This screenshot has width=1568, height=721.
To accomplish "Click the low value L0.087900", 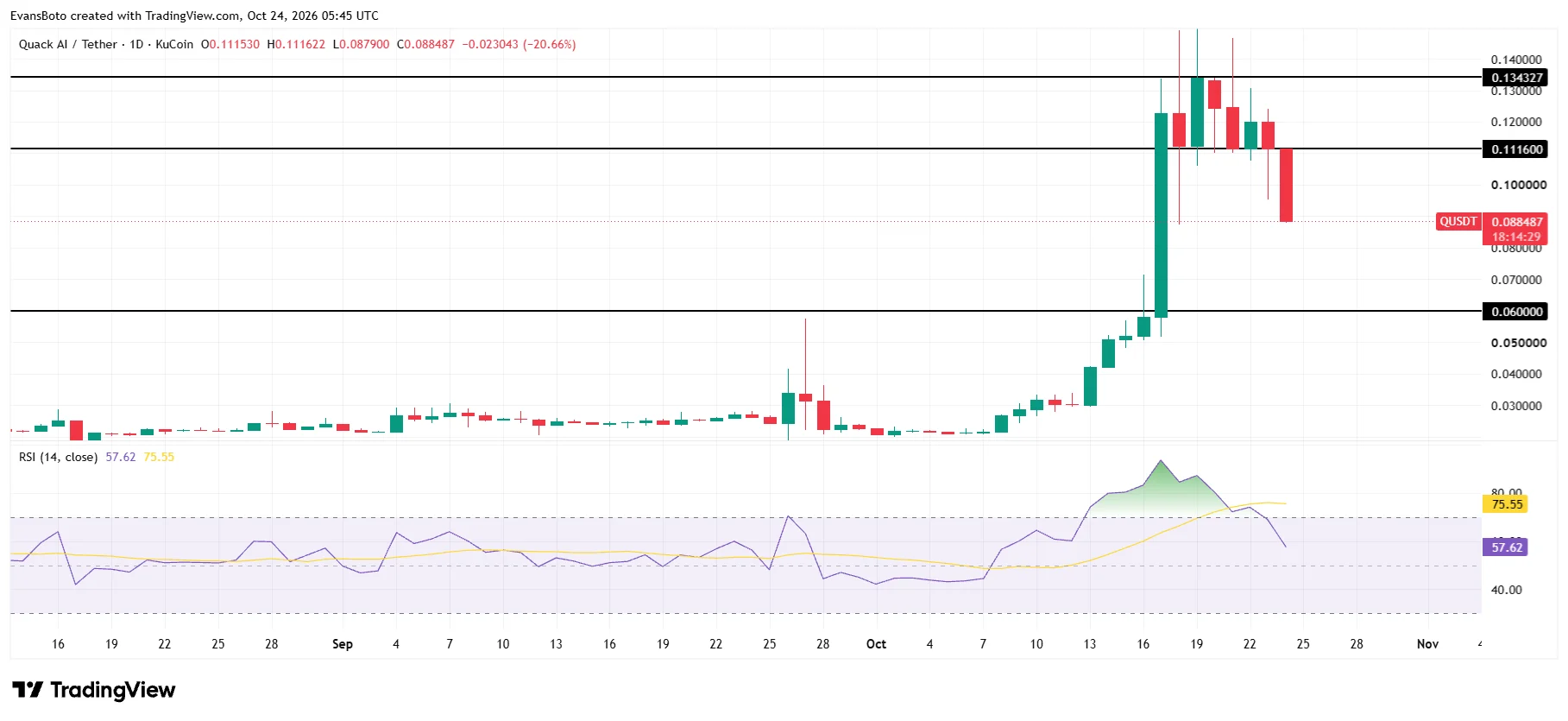I will point(361,44).
